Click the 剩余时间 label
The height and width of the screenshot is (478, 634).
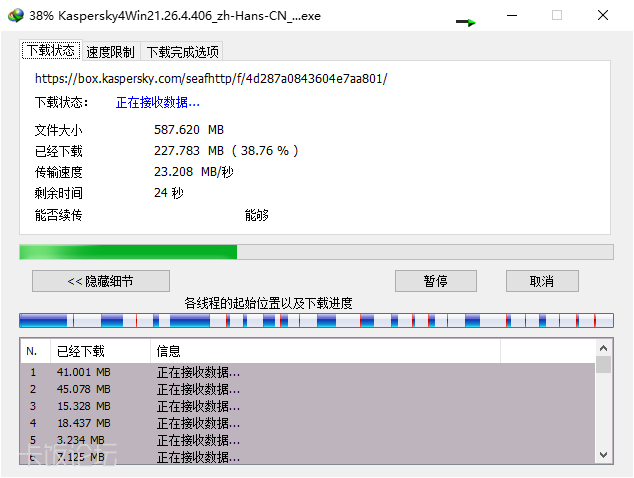click(59, 193)
